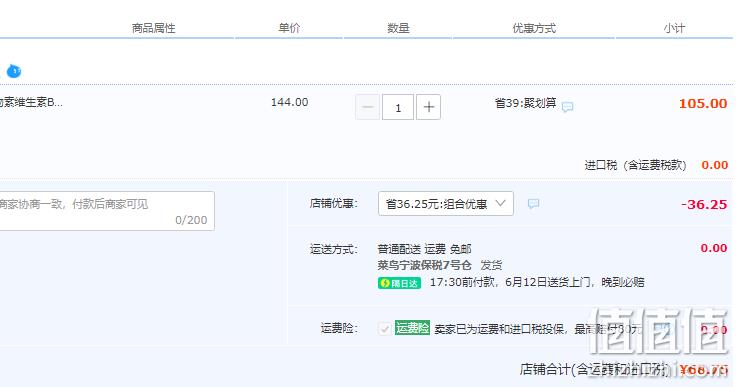Toggle the 运费险 checkbox
This screenshot has height=387, width=737.
(384, 328)
